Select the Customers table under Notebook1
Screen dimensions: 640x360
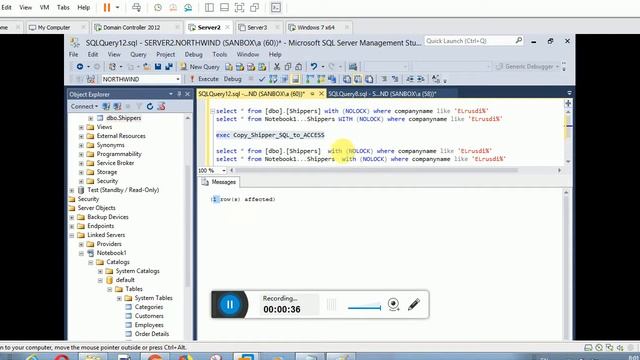[x=149, y=316]
